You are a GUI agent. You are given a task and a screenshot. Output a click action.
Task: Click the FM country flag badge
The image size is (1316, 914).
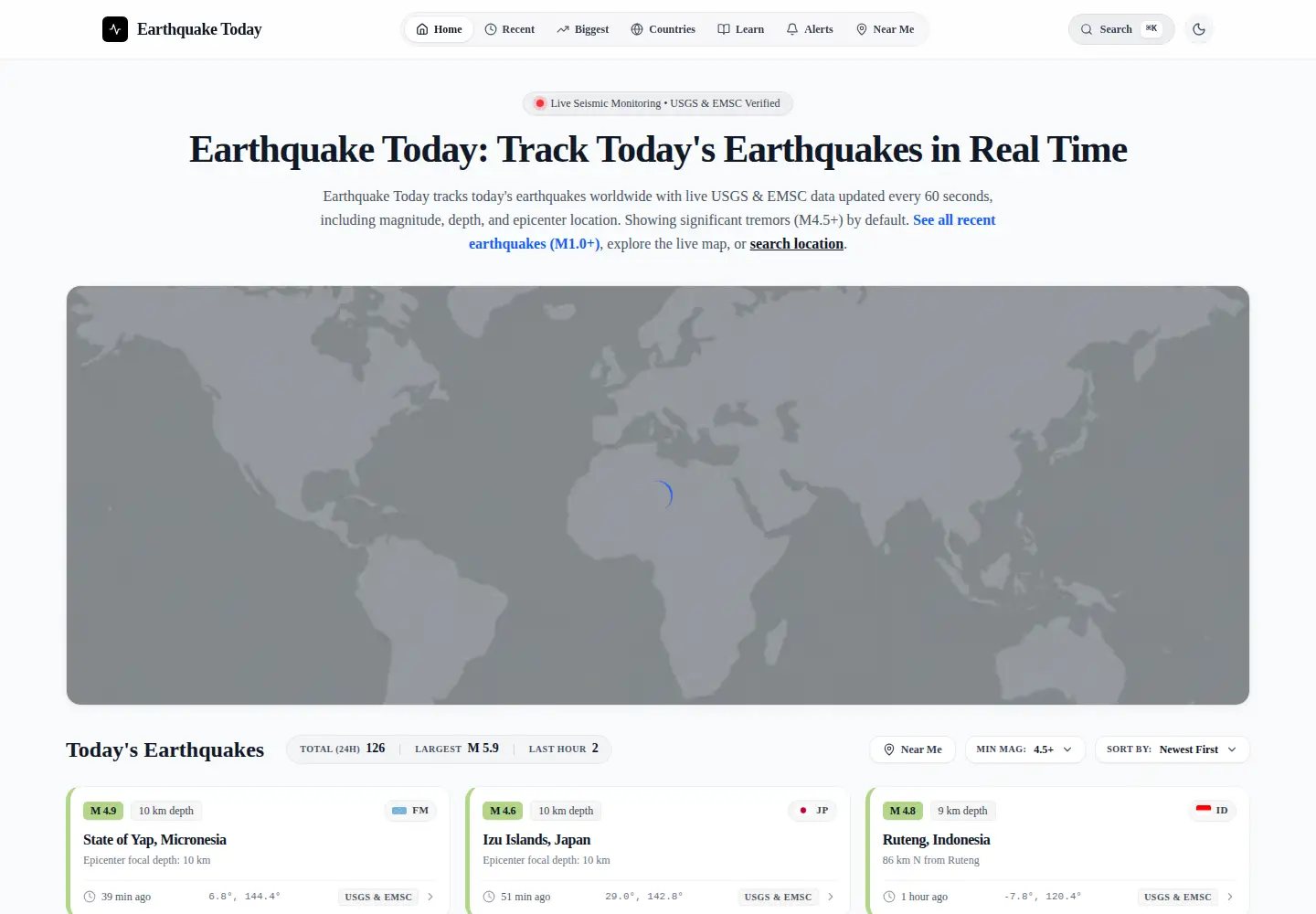pyautogui.click(x=410, y=811)
